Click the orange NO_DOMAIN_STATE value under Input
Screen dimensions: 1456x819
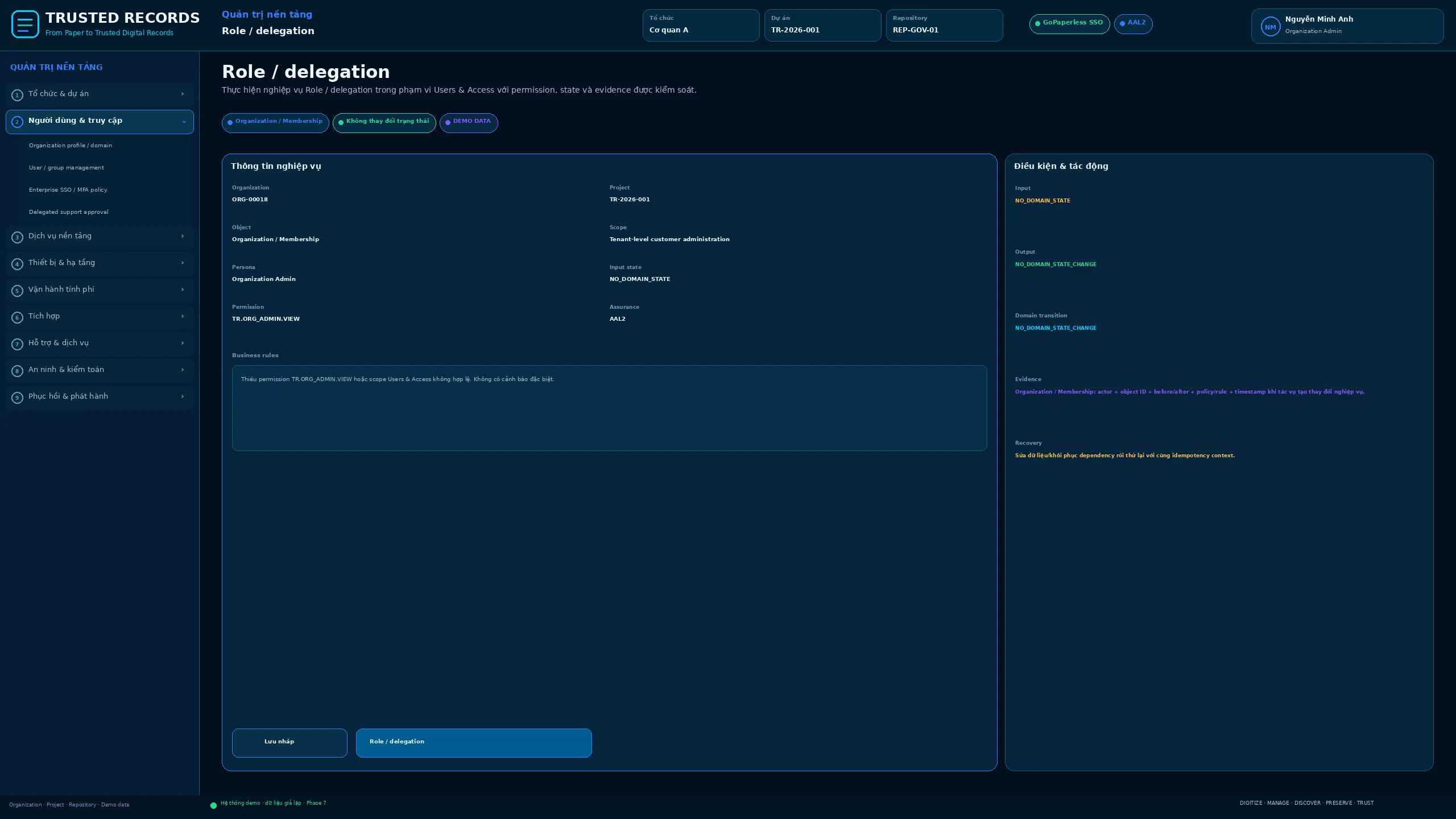coord(1043,201)
